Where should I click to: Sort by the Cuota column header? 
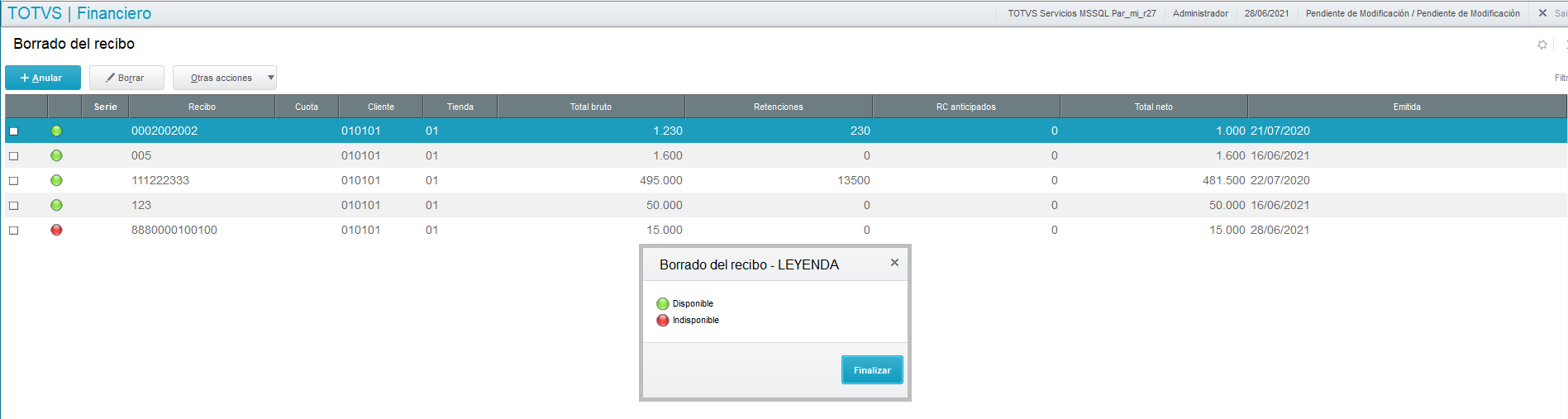(307, 107)
